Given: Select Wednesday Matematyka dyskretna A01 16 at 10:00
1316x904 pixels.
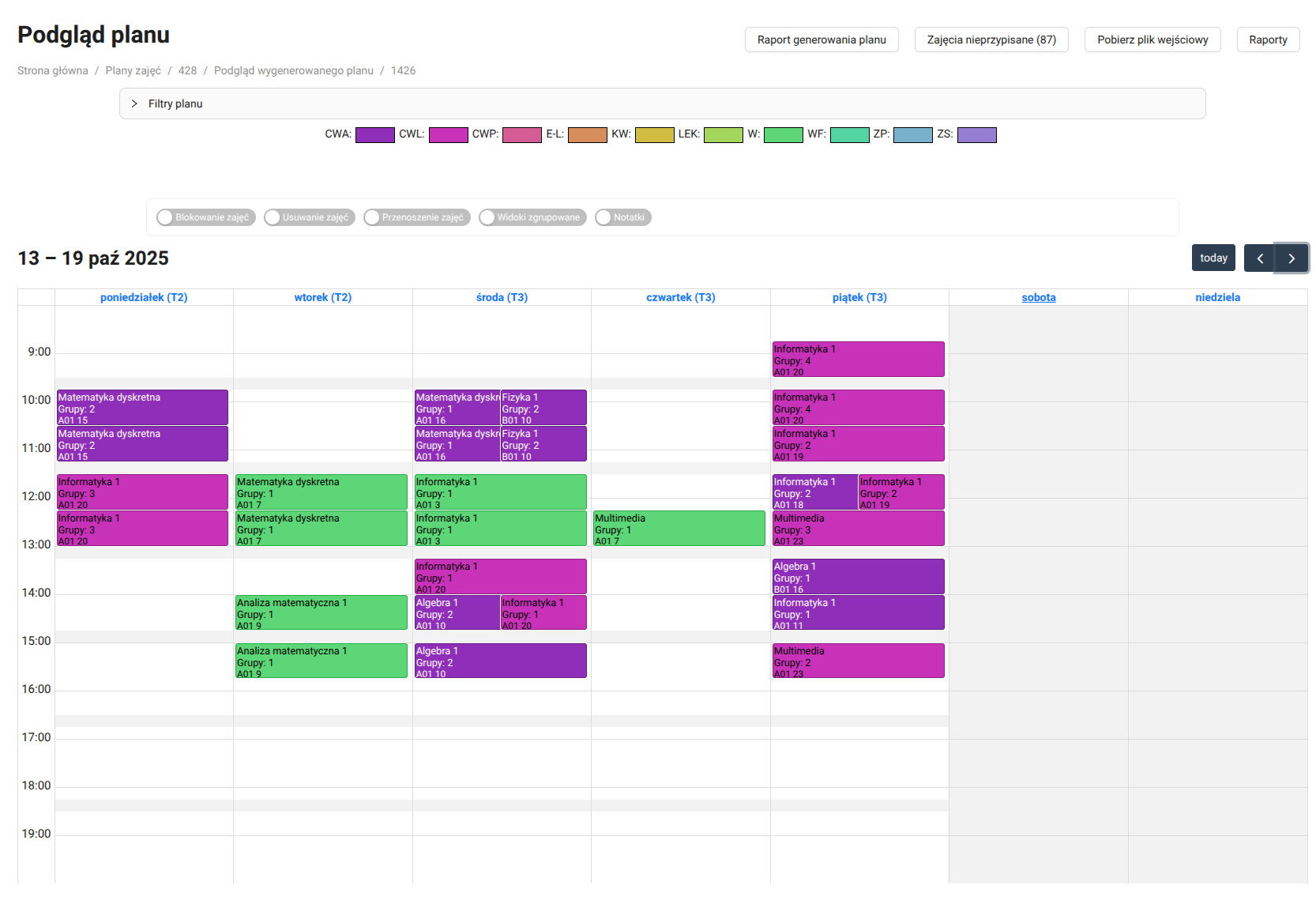Looking at the screenshot, I should 457,408.
